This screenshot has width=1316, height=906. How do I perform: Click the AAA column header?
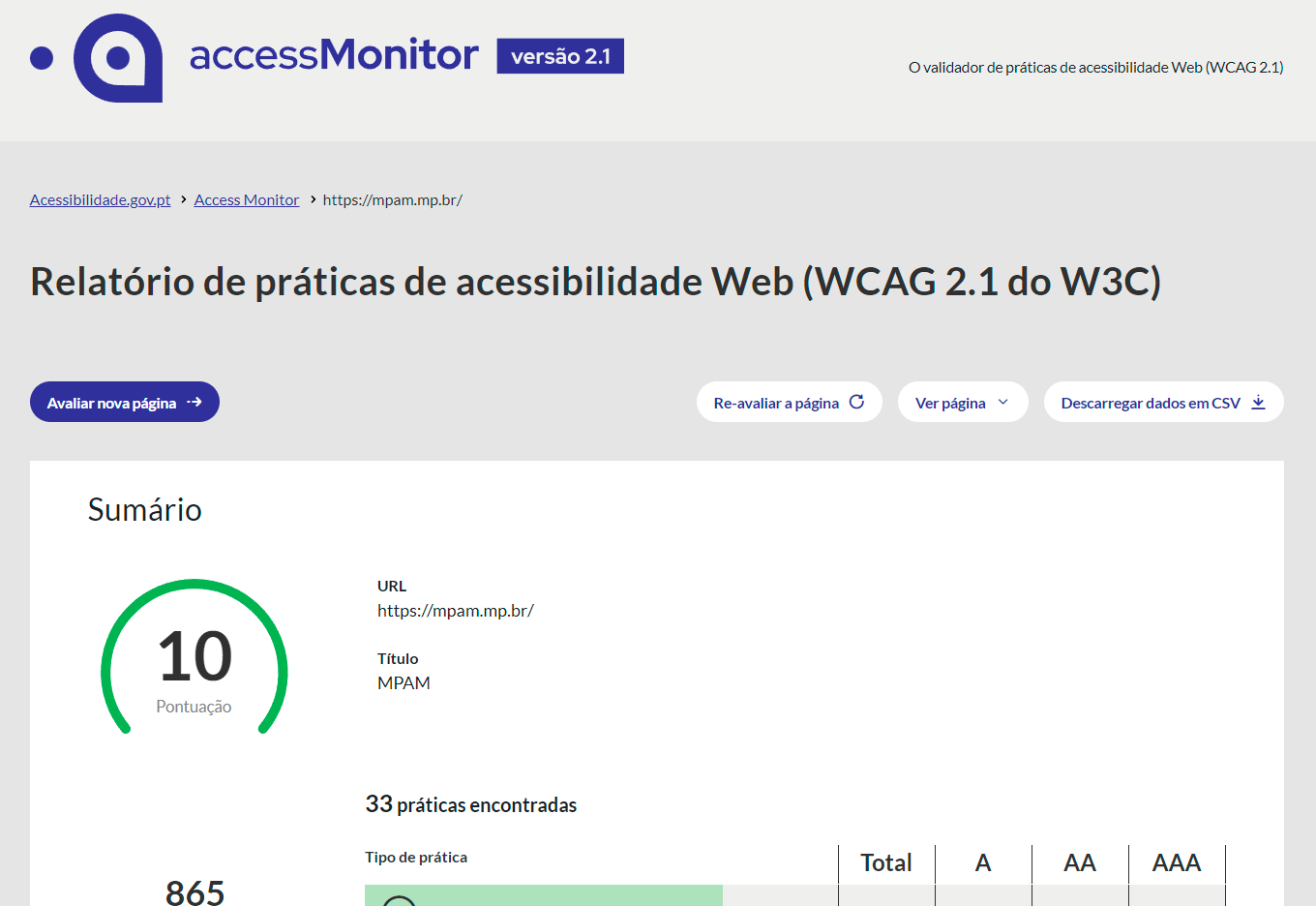click(1177, 862)
